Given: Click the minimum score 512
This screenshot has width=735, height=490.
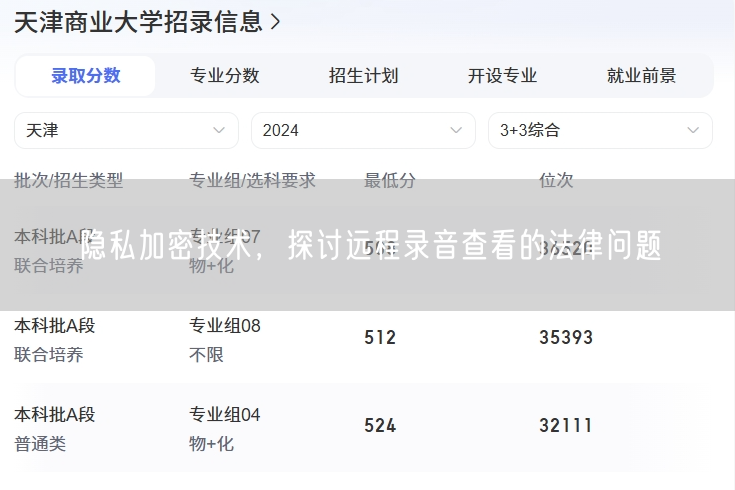Looking at the screenshot, I should pos(380,338).
